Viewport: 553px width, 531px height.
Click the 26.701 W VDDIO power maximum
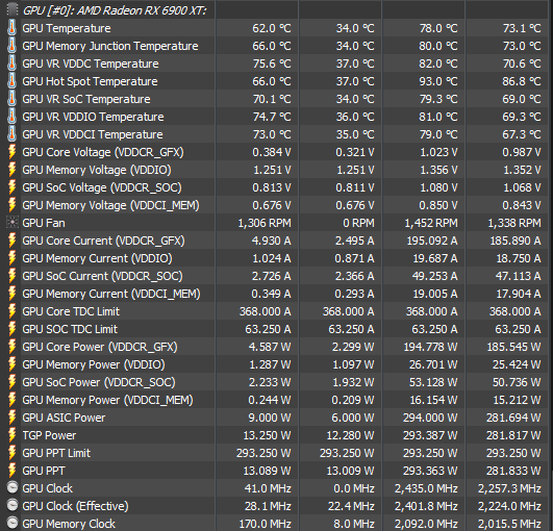(433, 365)
